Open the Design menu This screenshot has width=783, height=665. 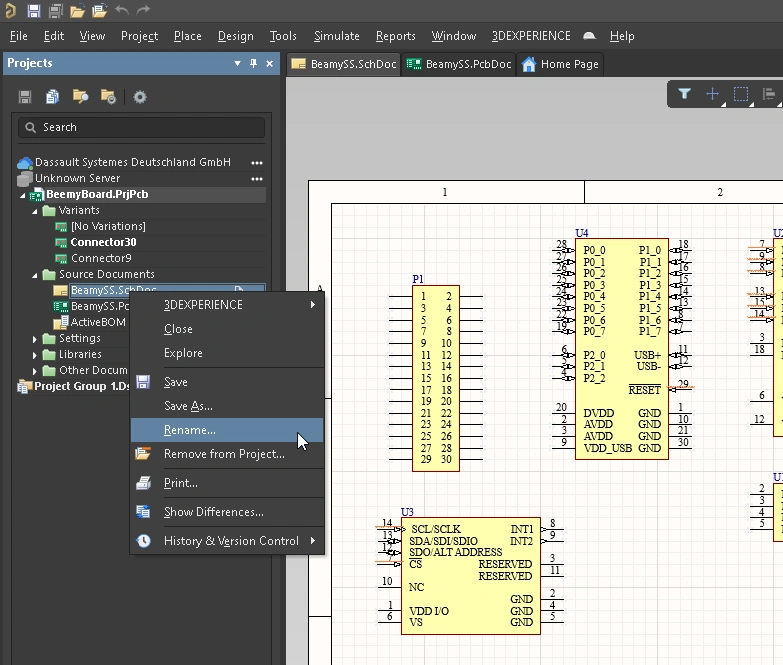(236, 36)
